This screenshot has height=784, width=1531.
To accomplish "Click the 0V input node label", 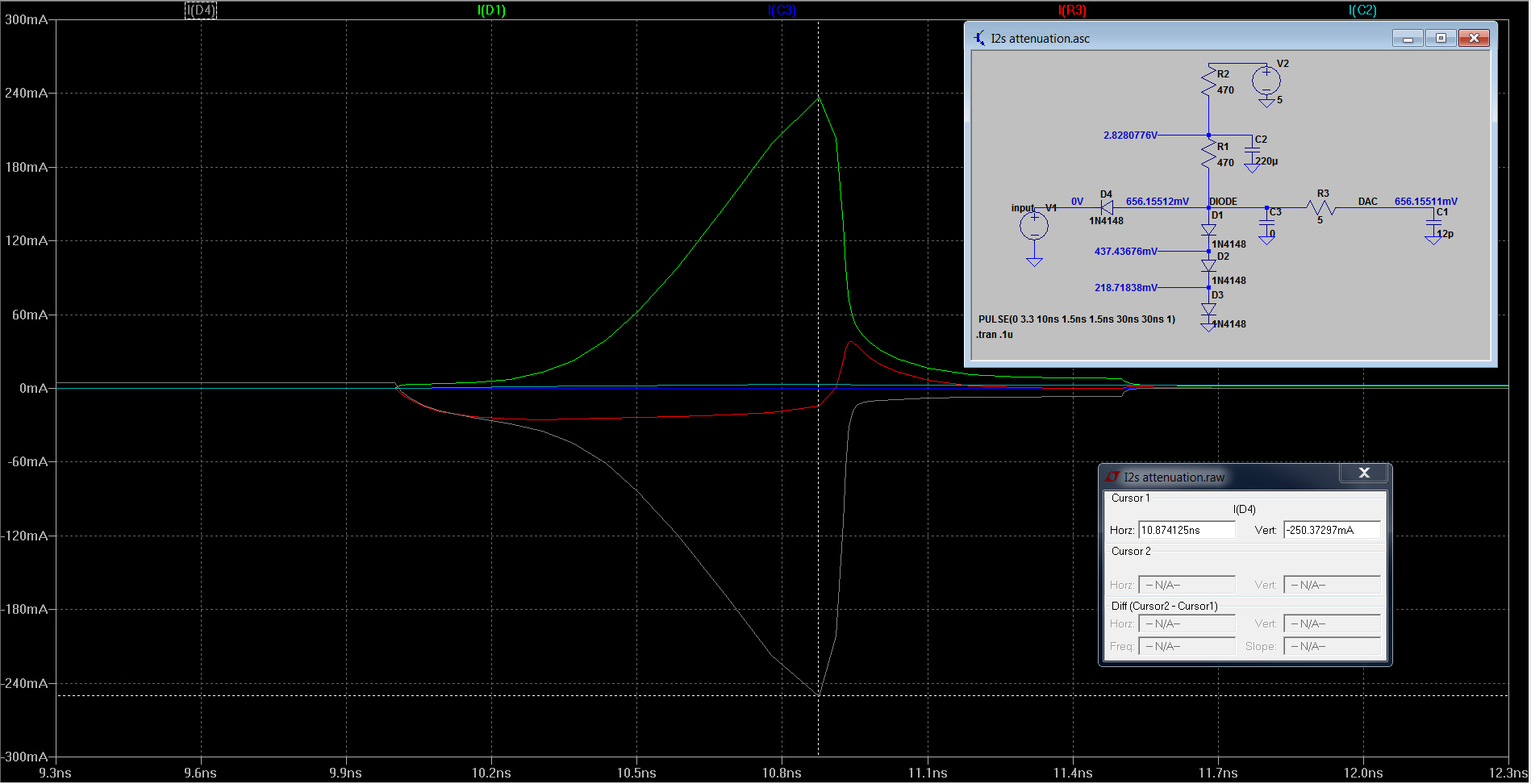I will point(1077,202).
